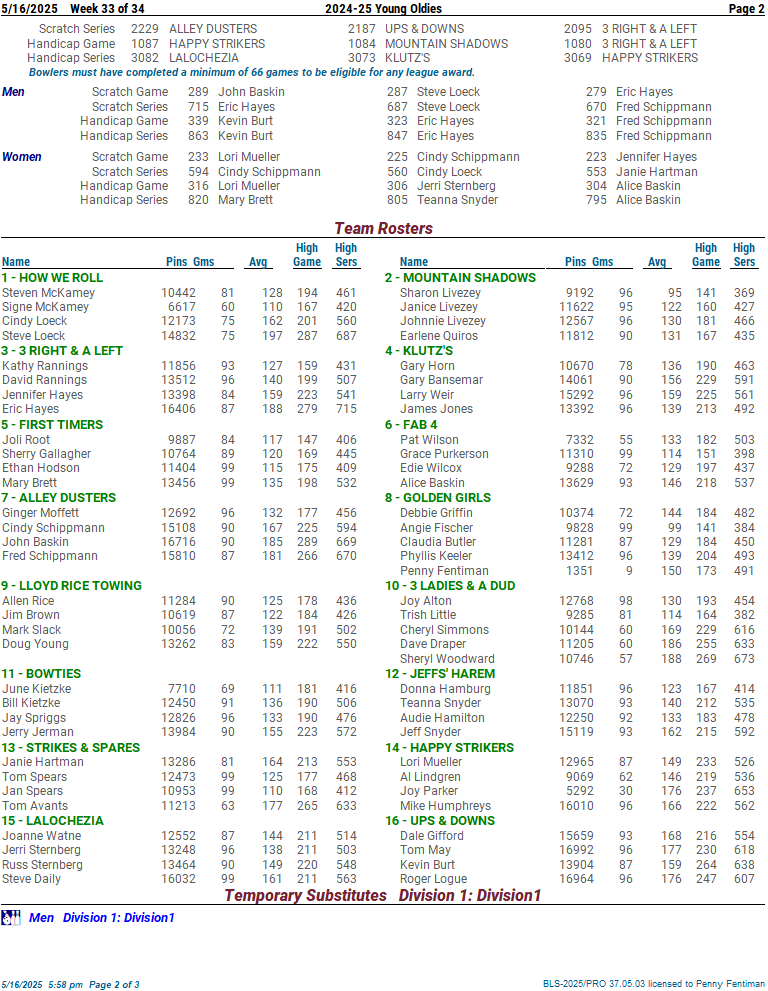Select the Steve Daily roster row name
This screenshot has width=768, height=991.
tap(32, 880)
